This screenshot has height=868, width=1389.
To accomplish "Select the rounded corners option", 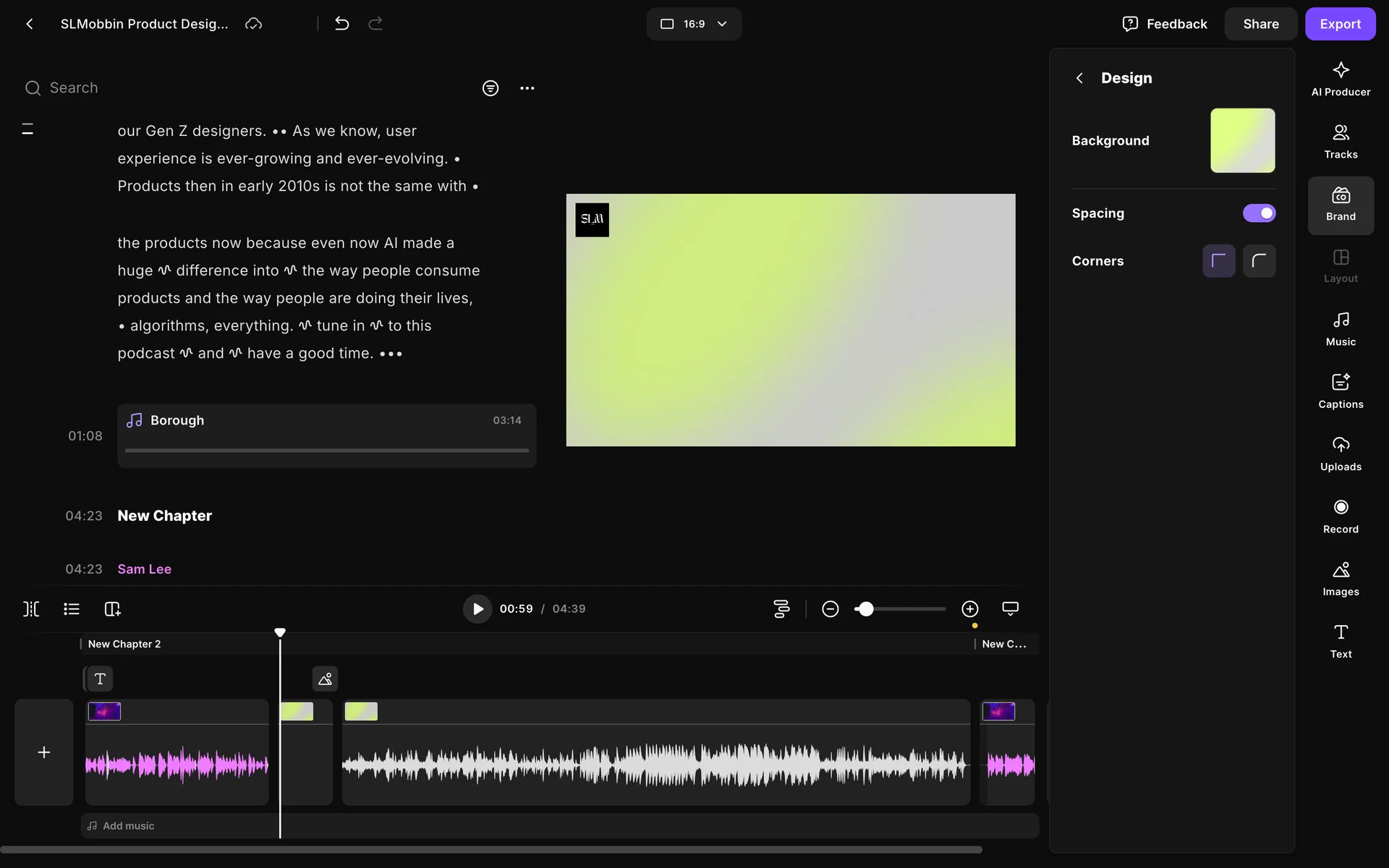I will (1259, 261).
